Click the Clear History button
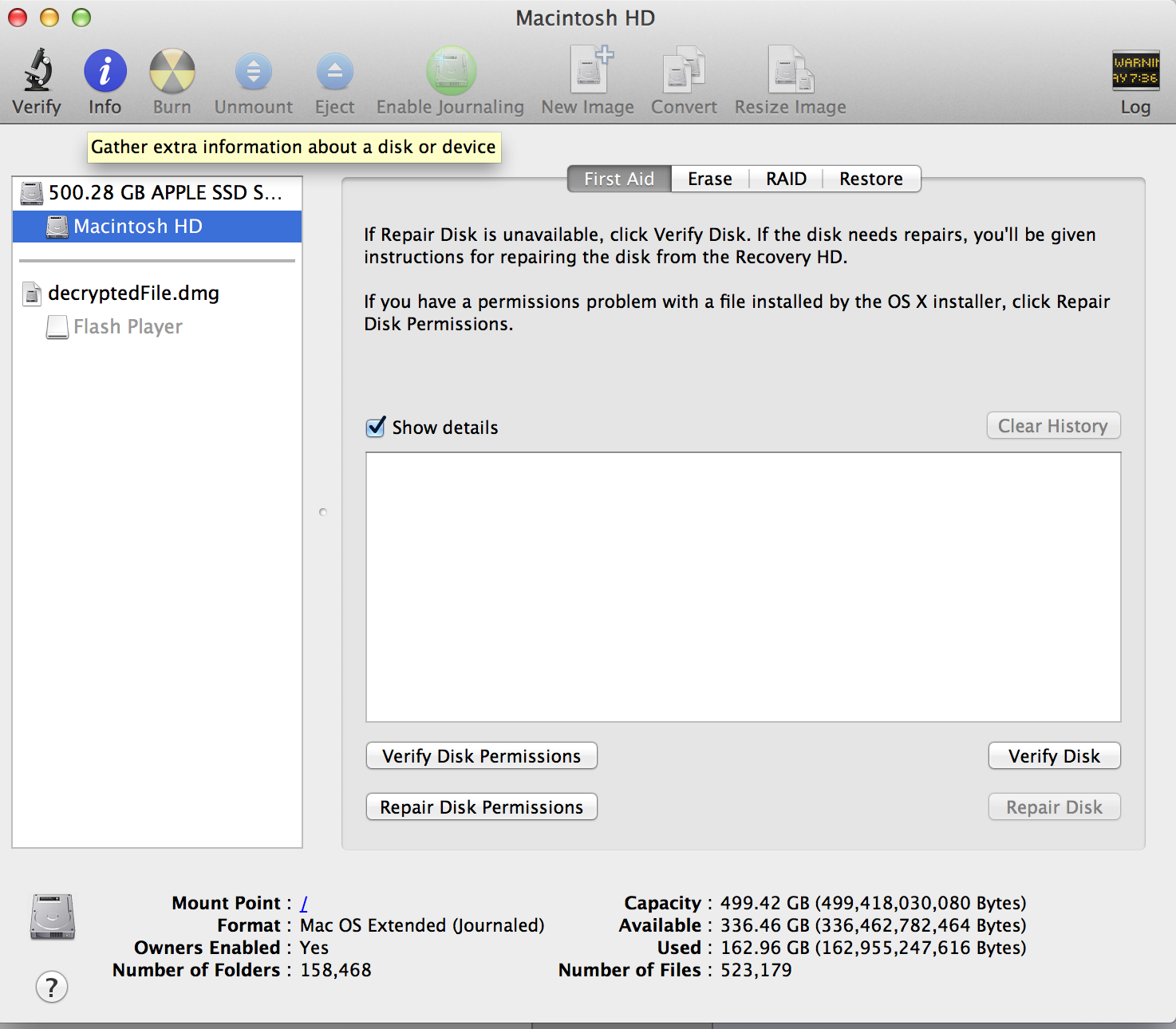 pos(1053,426)
